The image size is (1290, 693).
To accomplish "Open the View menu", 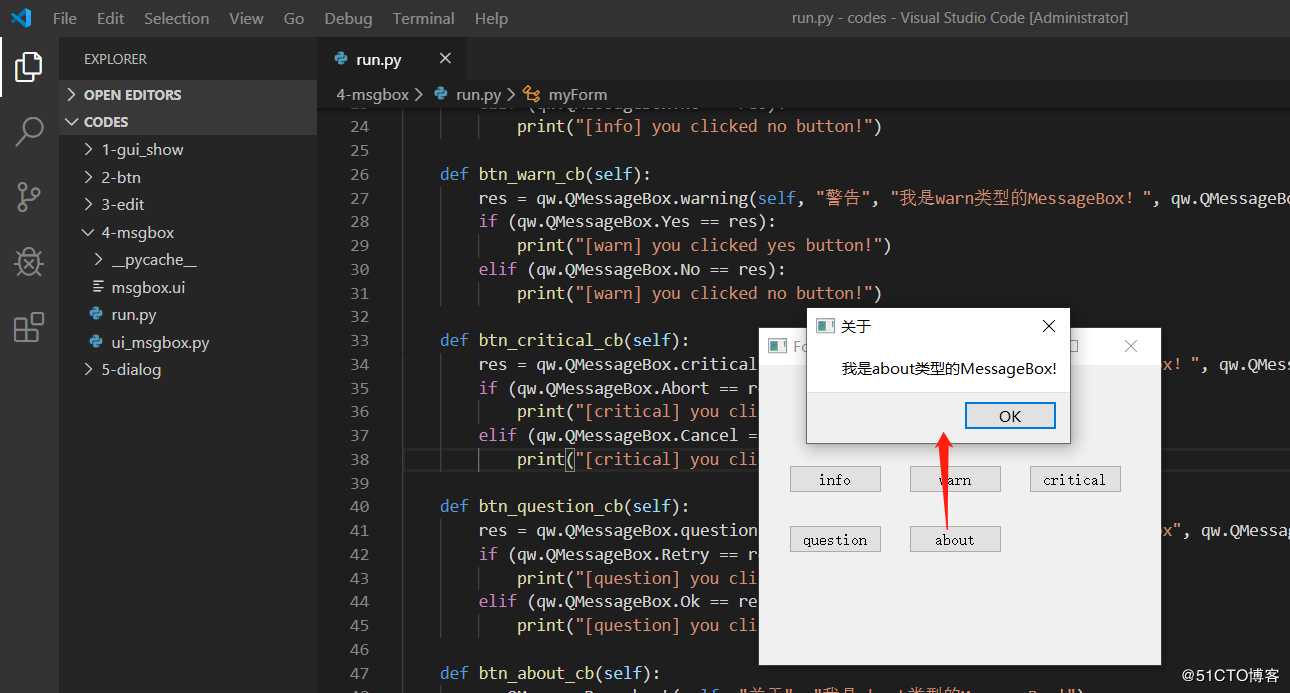I will point(246,18).
